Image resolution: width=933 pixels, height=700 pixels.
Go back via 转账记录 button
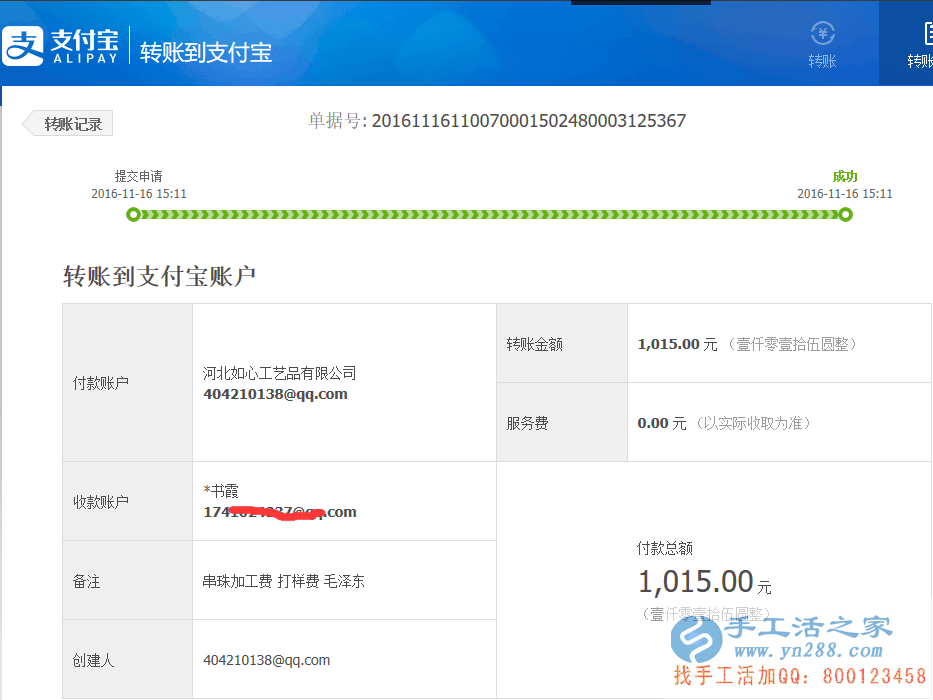click(x=69, y=124)
